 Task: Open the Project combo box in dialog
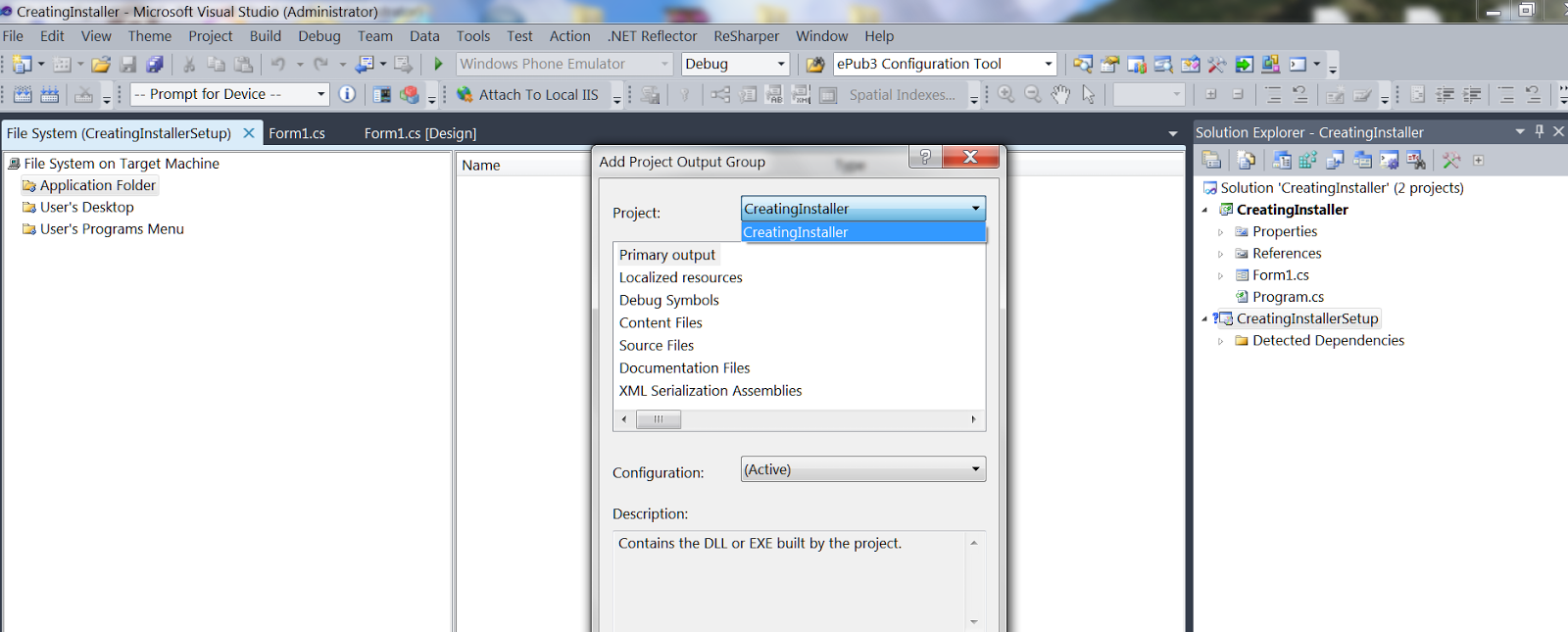[862, 209]
